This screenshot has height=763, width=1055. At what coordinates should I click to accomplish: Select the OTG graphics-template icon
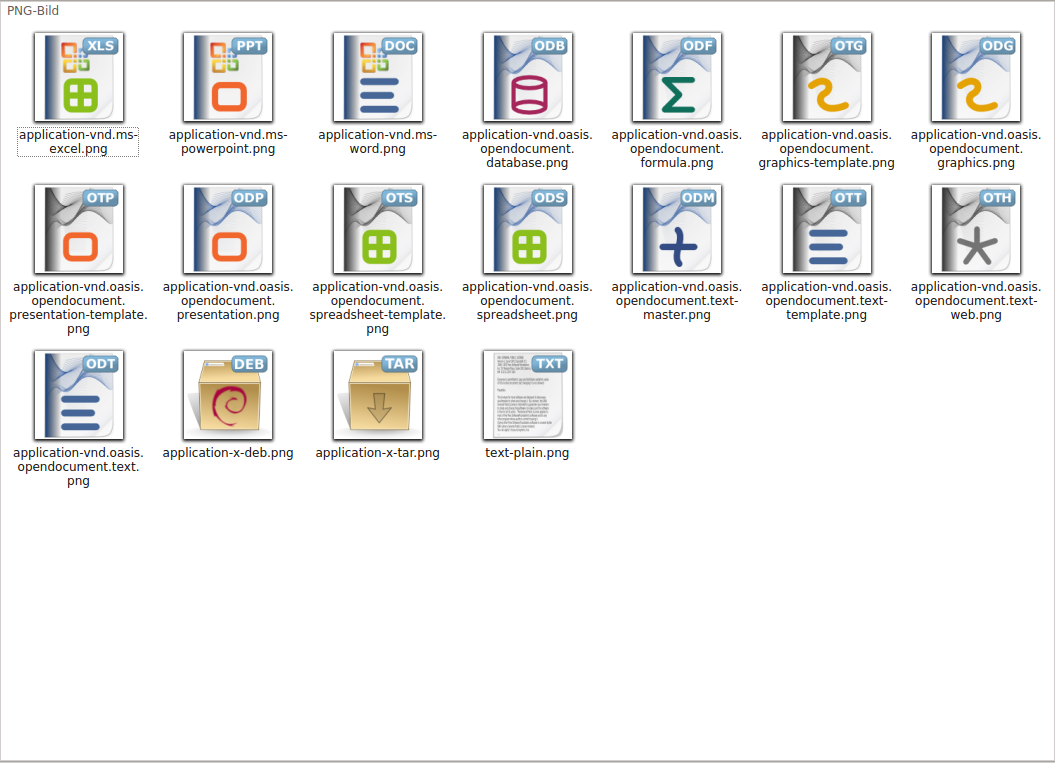[826, 77]
